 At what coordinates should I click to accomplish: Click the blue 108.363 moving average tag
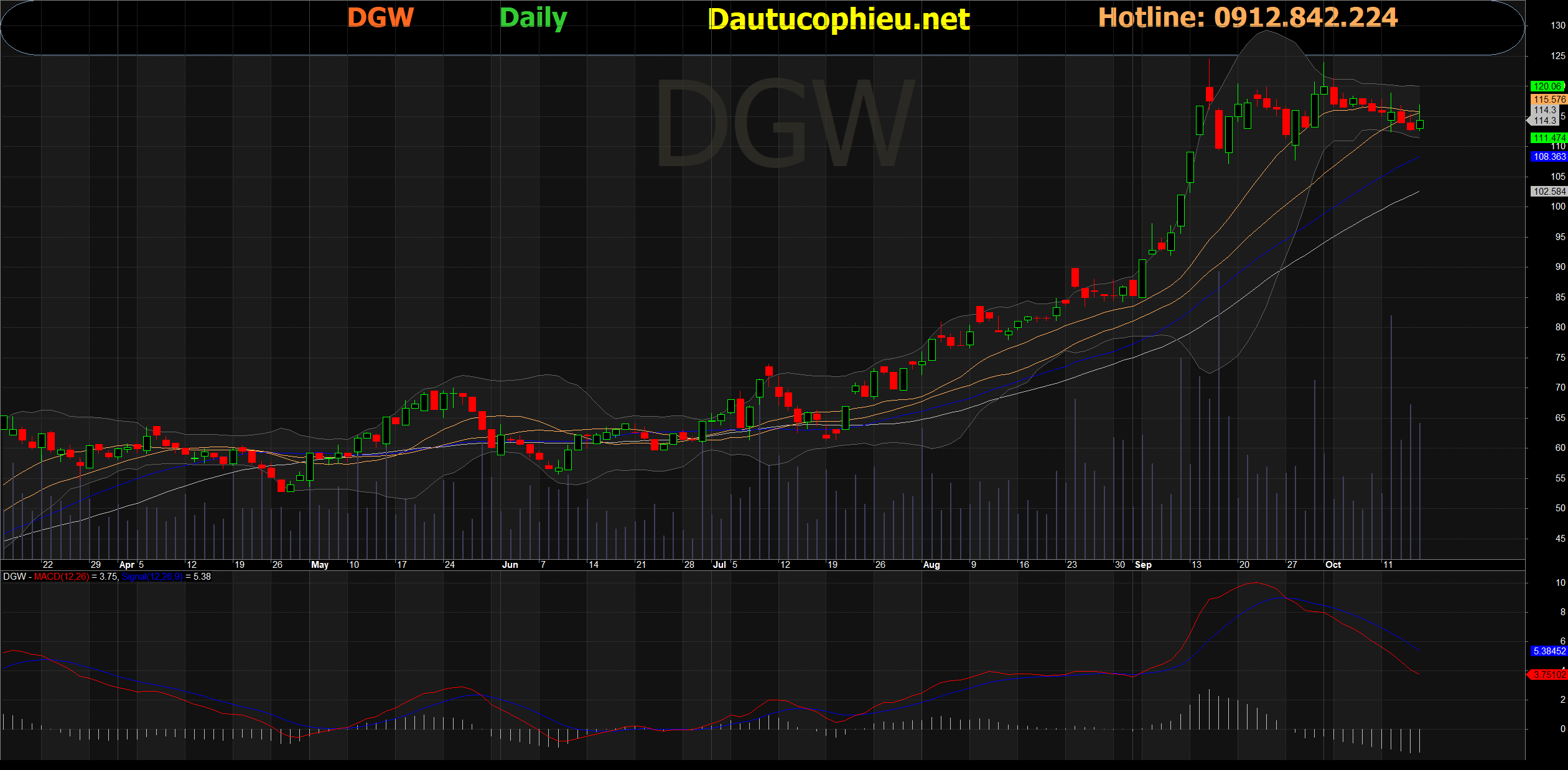1549,157
